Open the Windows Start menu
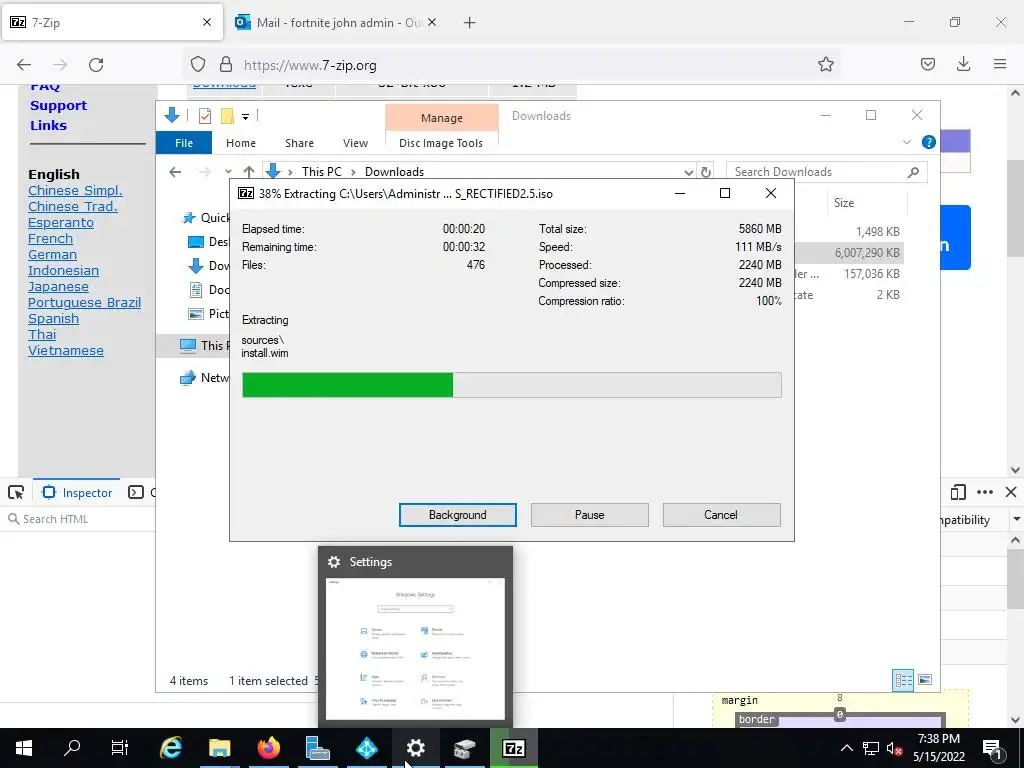The height and width of the screenshot is (768, 1024). pos(24,748)
